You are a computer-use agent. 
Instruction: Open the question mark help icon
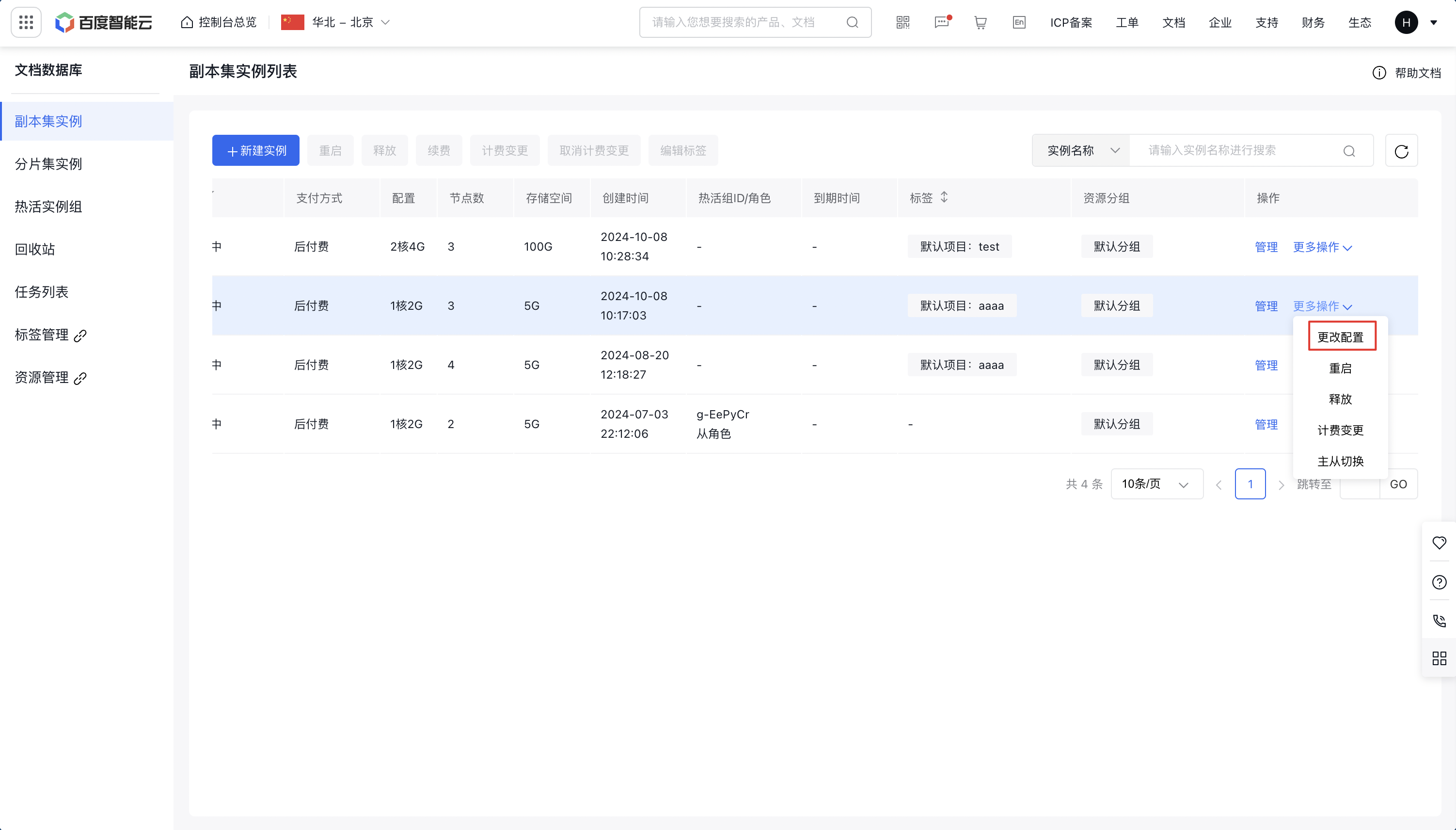click(x=1439, y=582)
